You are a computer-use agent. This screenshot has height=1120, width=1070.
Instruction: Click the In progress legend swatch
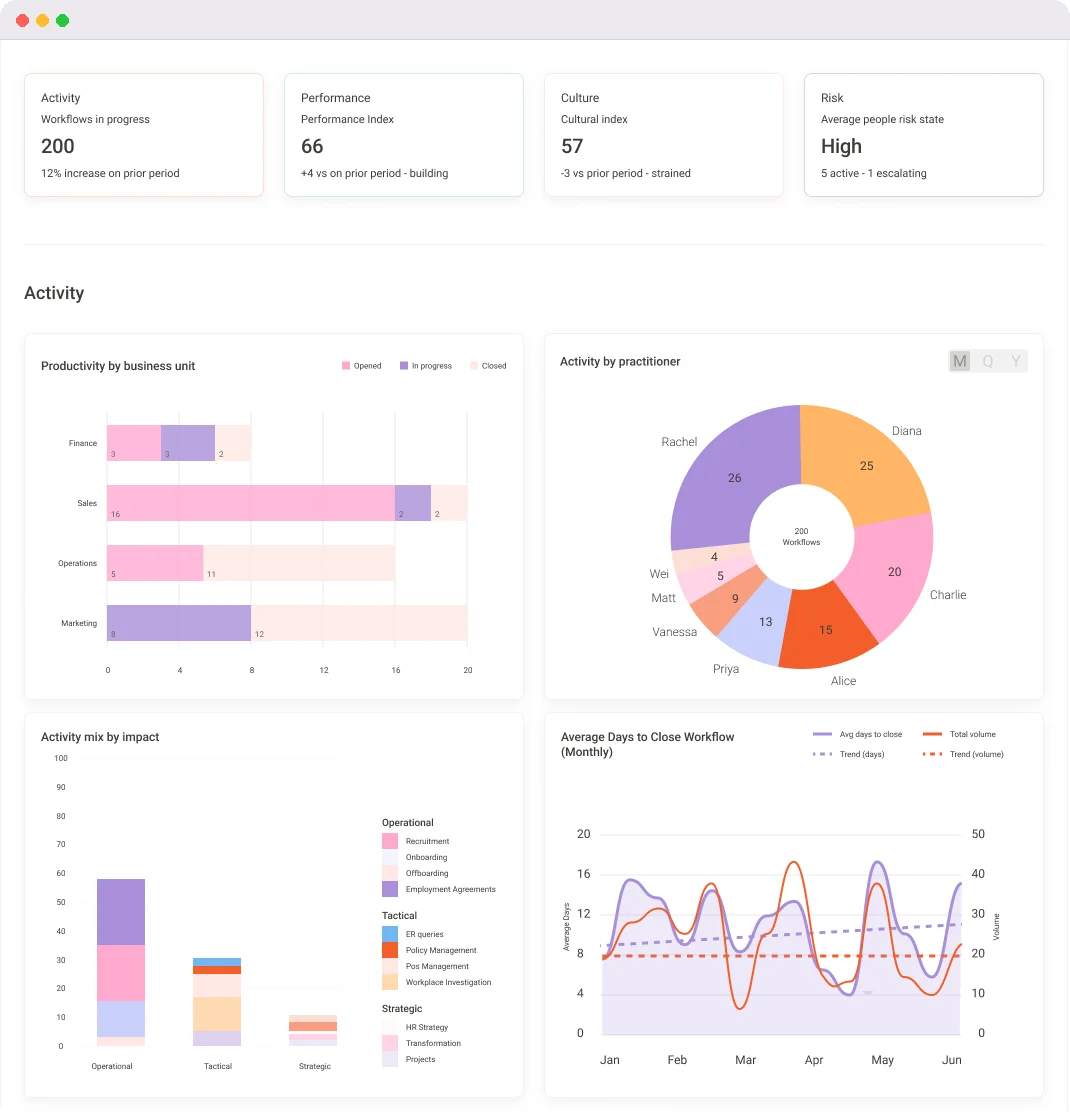pyautogui.click(x=404, y=366)
